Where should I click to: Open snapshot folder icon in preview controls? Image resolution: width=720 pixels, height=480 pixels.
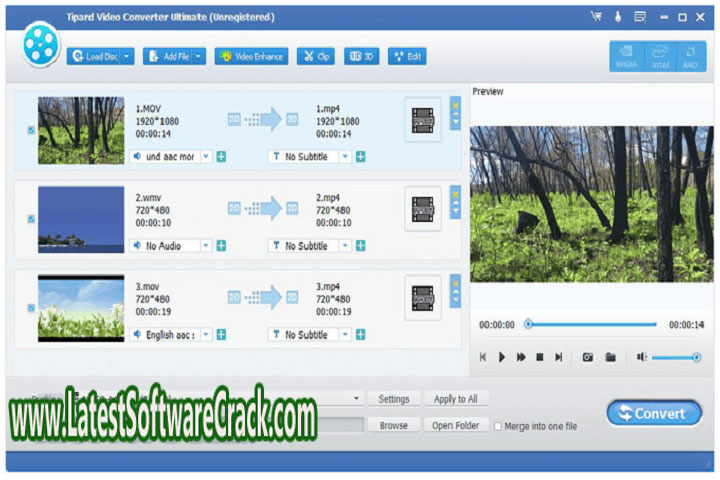(610, 357)
